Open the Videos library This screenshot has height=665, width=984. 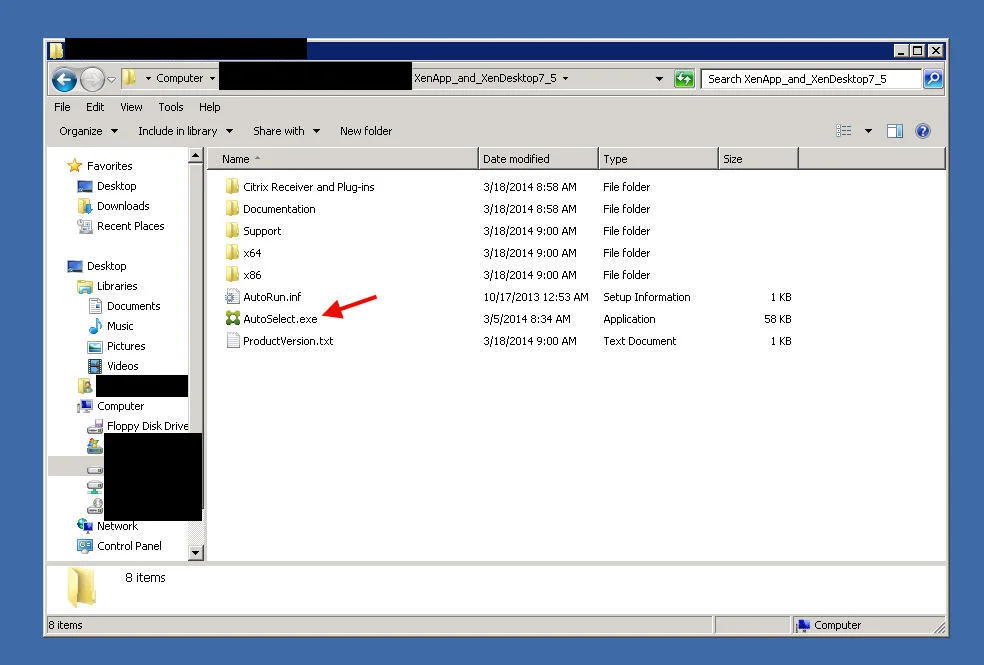tap(122, 366)
